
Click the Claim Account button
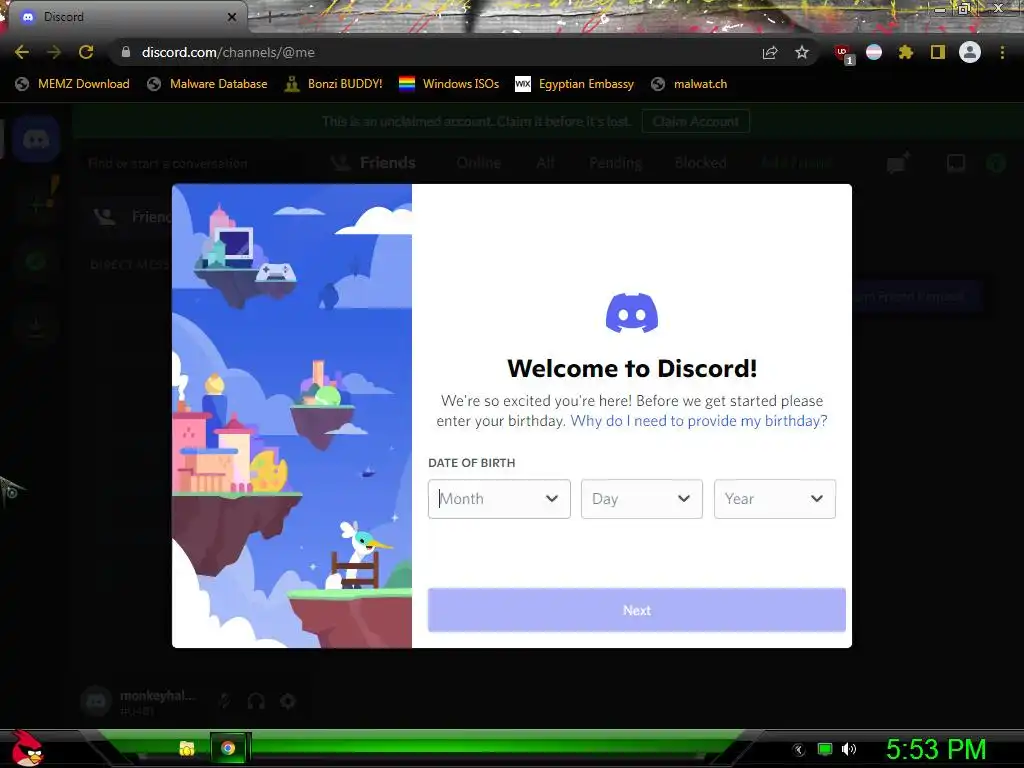[696, 121]
